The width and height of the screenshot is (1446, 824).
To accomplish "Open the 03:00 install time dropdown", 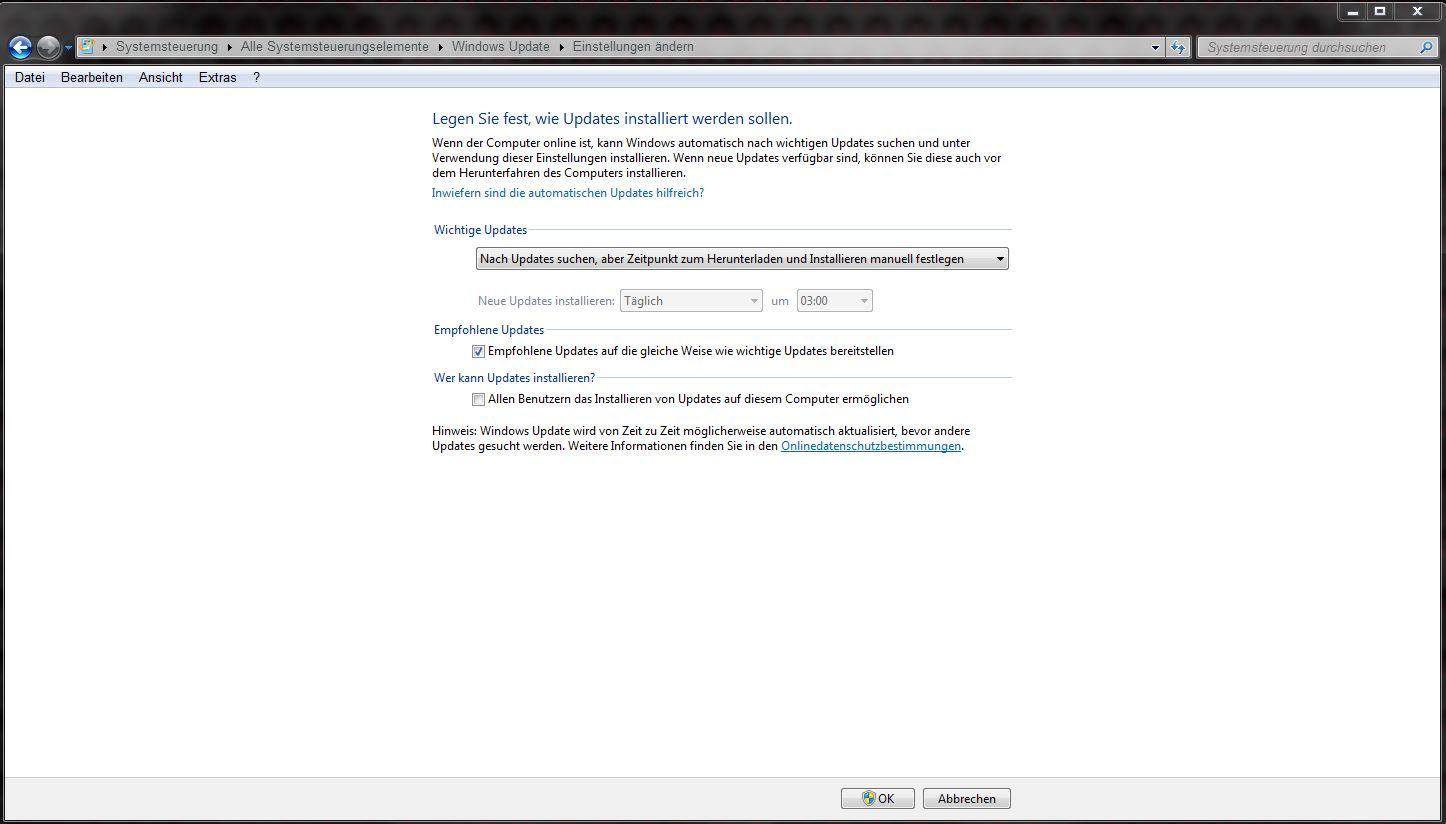I will [834, 301].
